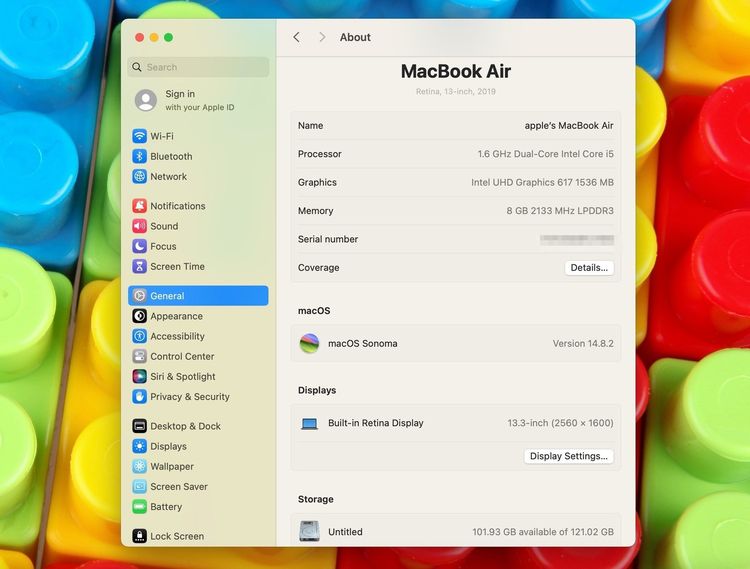
Task: Click the Built-in Retina Display laptop icon
Action: 309,423
